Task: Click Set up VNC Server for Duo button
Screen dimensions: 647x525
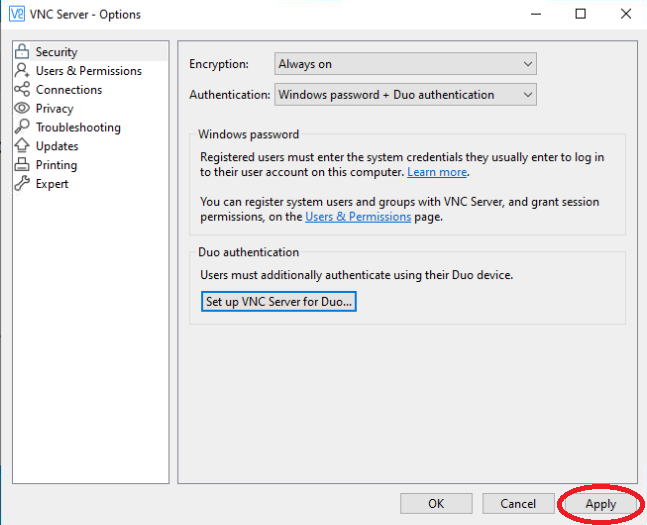Action: pyautogui.click(x=279, y=301)
